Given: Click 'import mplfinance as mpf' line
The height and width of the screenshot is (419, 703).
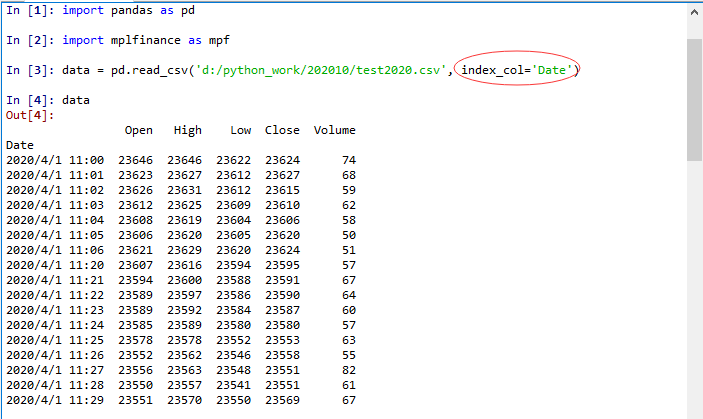Looking at the screenshot, I should [146, 40].
